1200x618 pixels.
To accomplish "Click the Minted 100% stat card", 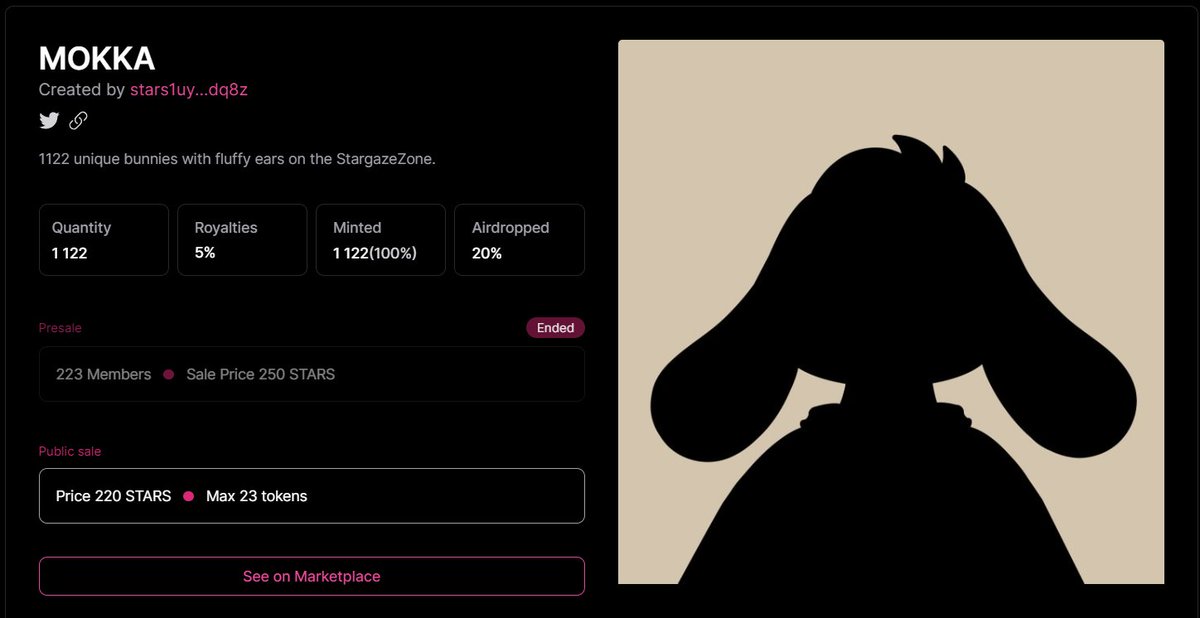I will coord(380,240).
